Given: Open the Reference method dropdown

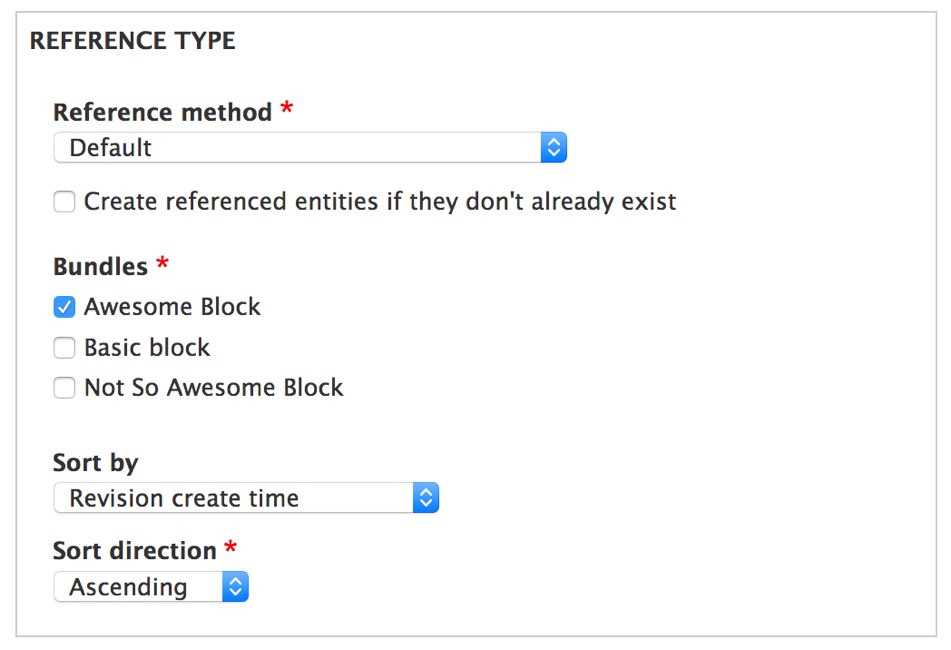Looking at the screenshot, I should point(310,147).
